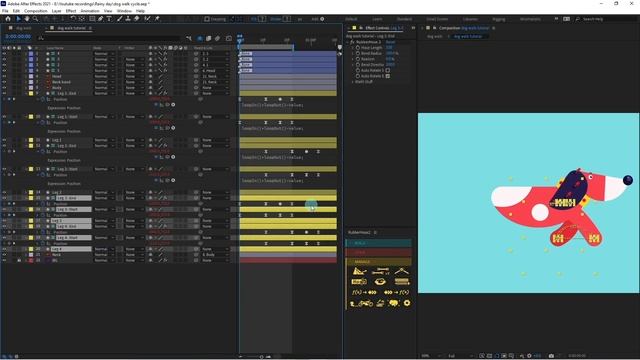Click the timeline playhead time indicator
640x360 pixels.
coord(240,39)
